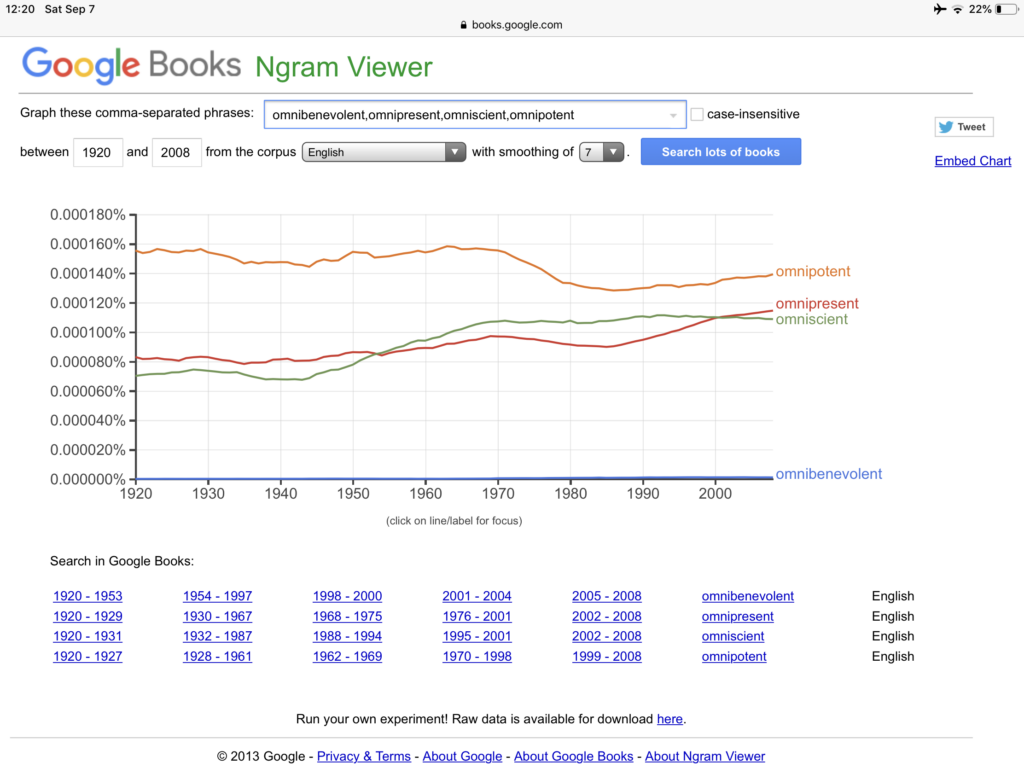The image size is (1024, 768).
Task: Click the end year 2008 field
Action: (177, 152)
